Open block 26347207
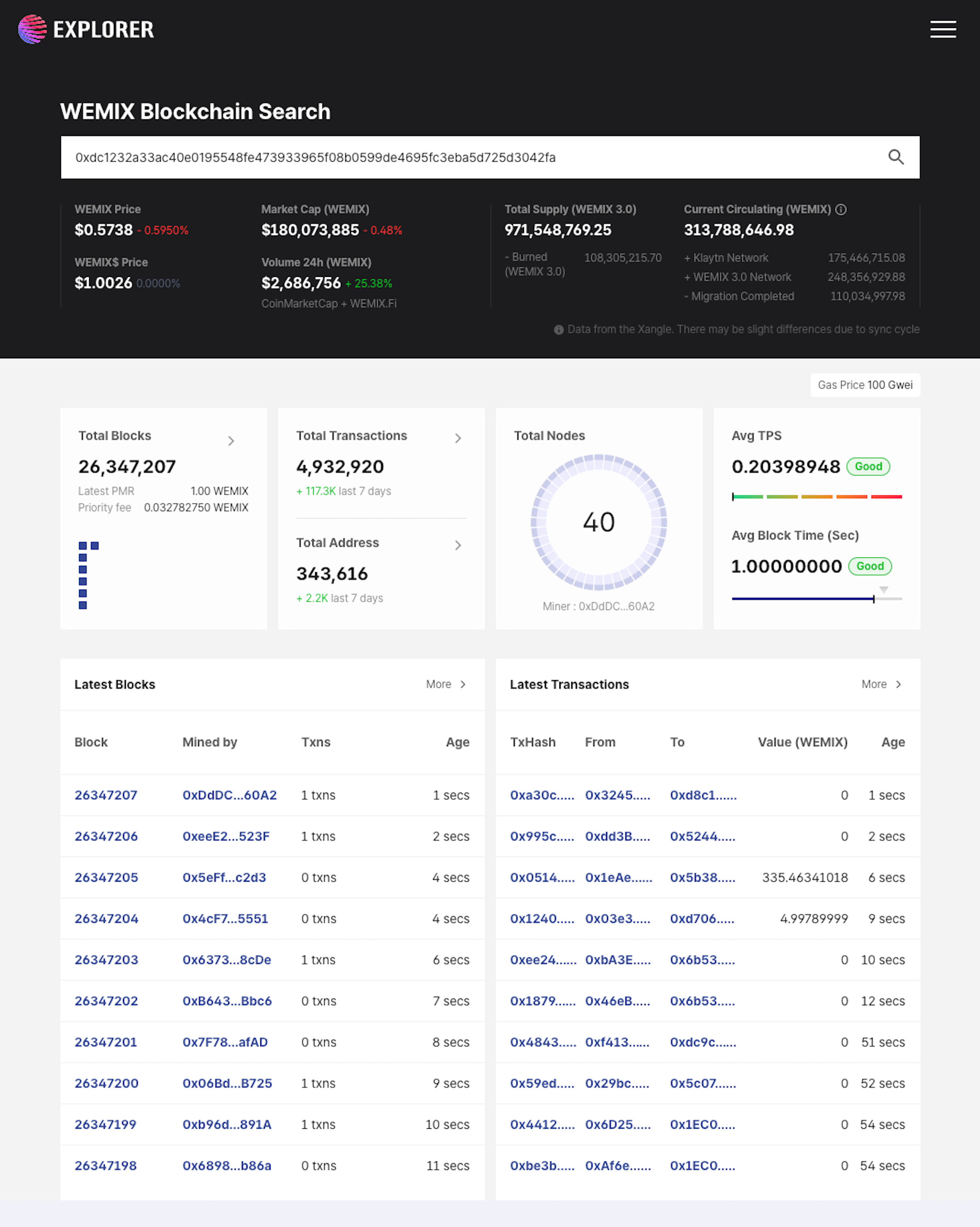980x1227 pixels. tap(106, 795)
